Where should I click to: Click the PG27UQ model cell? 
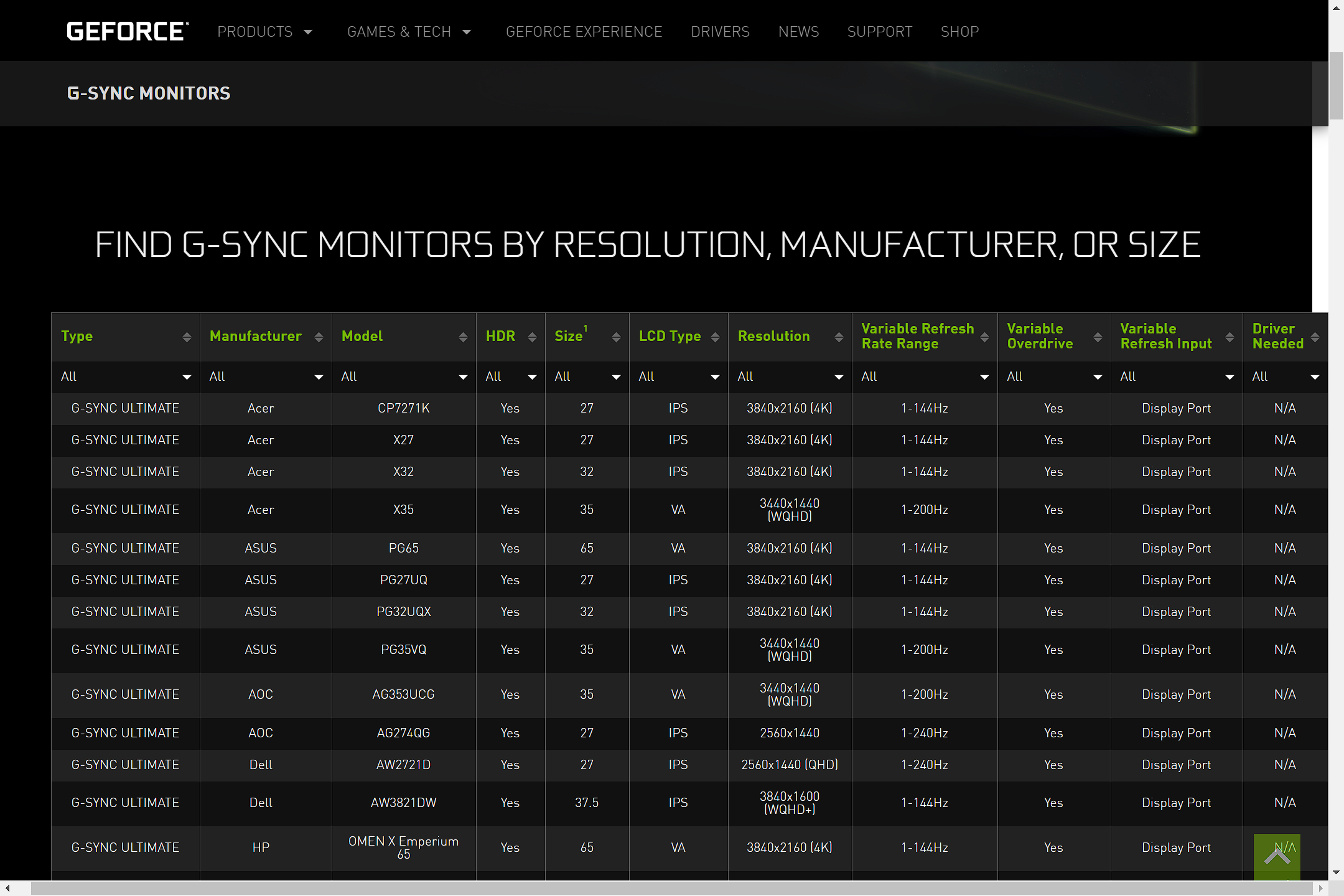coord(404,580)
